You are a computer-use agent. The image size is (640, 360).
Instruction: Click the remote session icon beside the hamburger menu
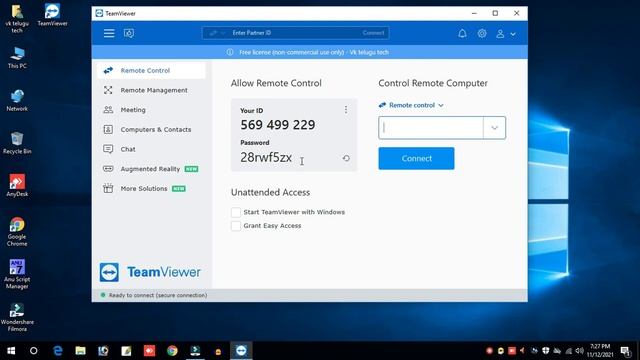click(129, 33)
